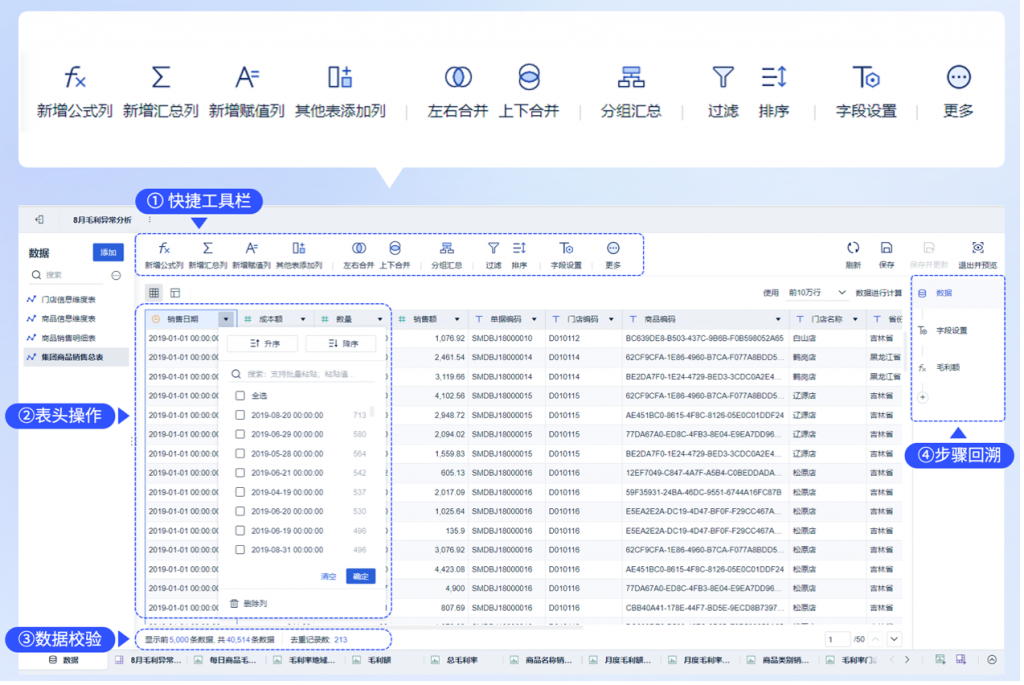Viewport: 1024px width, 685px height.
Task: Open 上下合并 in the small editor toolbar
Action: coord(395,255)
